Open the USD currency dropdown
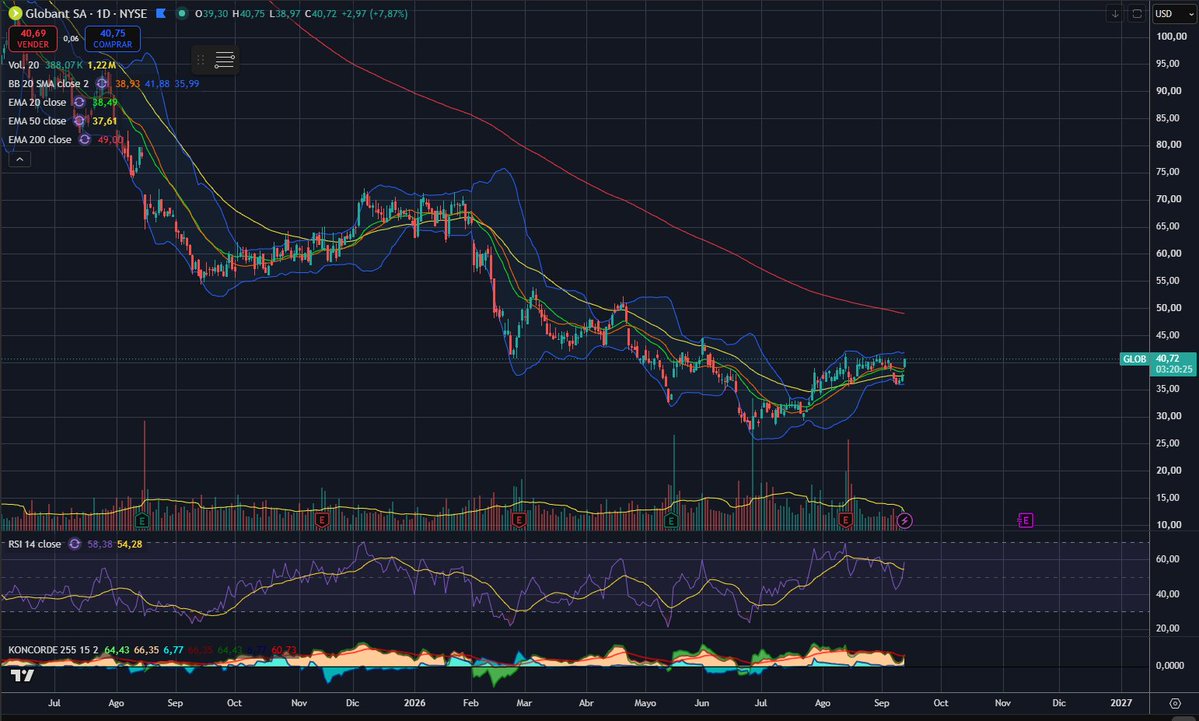Screen dimensions: 1199x721 click(x=1174, y=13)
